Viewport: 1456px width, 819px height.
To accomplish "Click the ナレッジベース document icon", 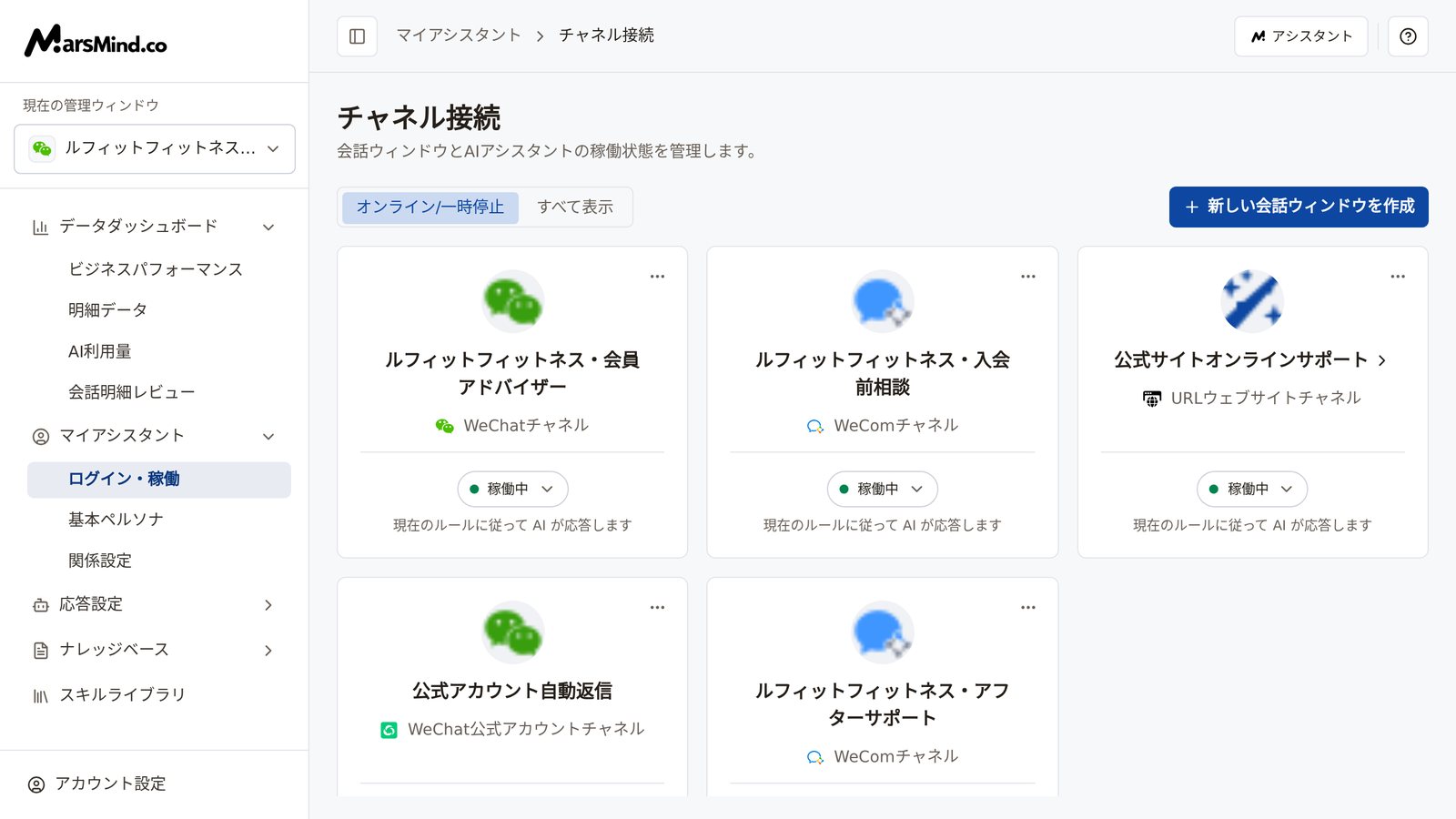I will coord(40,650).
